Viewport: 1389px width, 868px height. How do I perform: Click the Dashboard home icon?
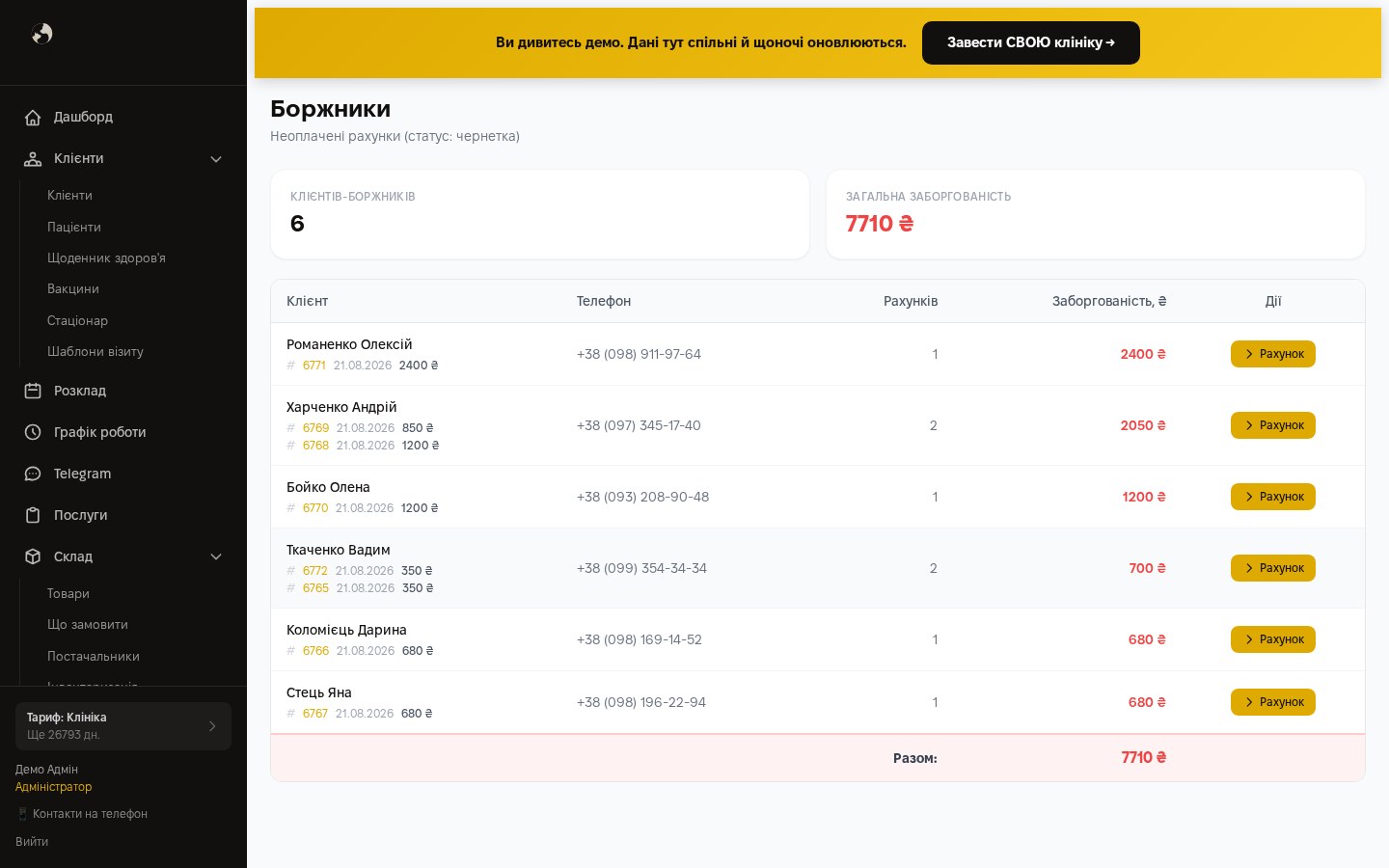(33, 118)
